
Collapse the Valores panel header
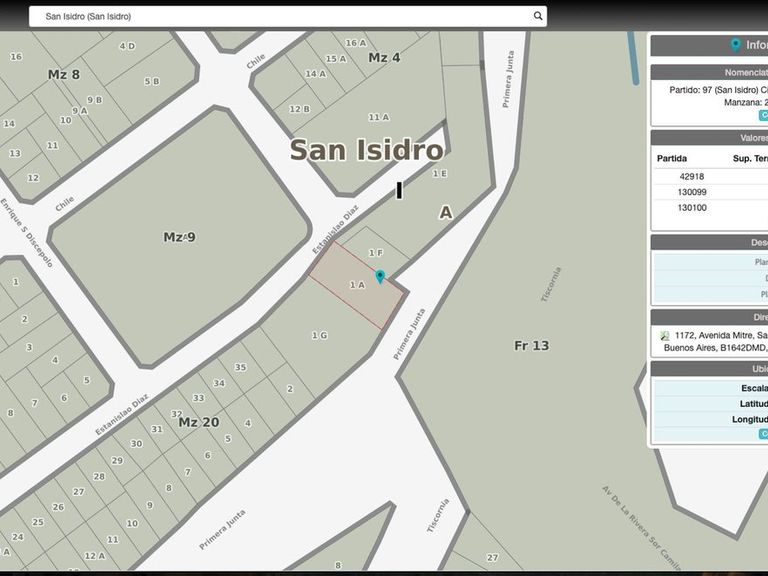pyautogui.click(x=710, y=139)
